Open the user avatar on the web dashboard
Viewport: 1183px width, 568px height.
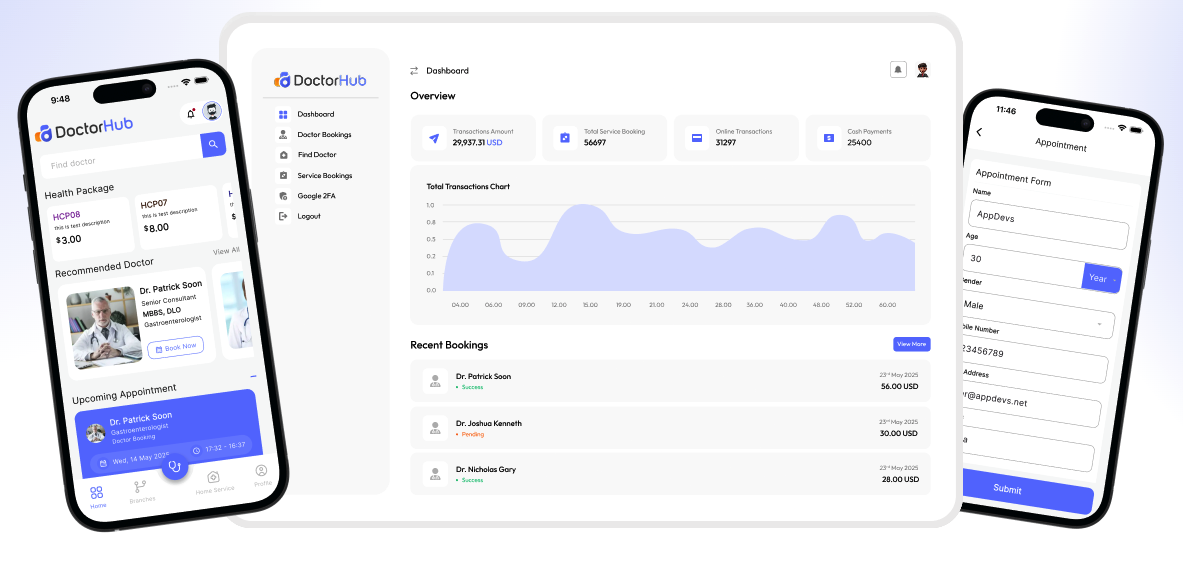coord(922,70)
